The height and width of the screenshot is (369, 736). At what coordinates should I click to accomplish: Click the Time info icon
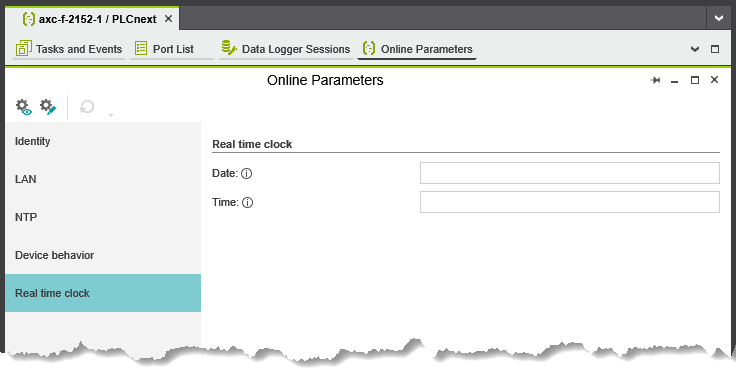(247, 203)
